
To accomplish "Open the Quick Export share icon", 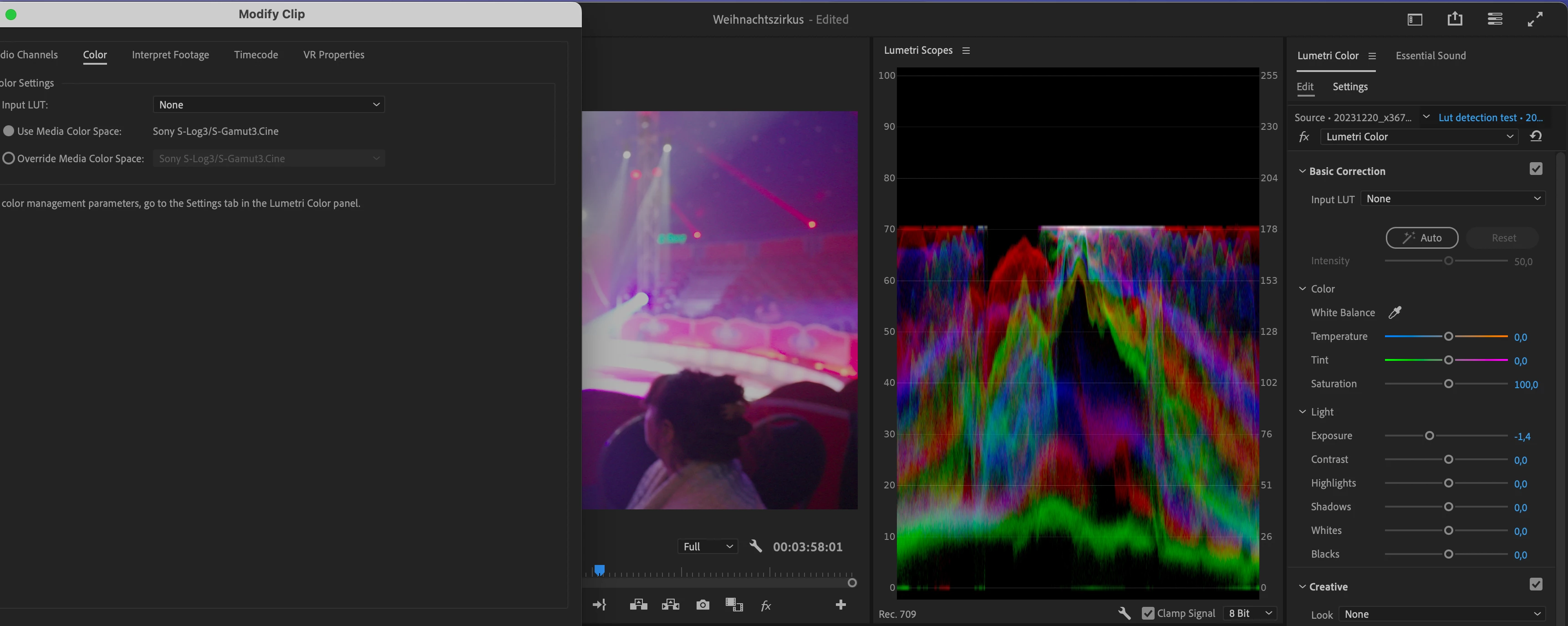I will pos(1455,19).
